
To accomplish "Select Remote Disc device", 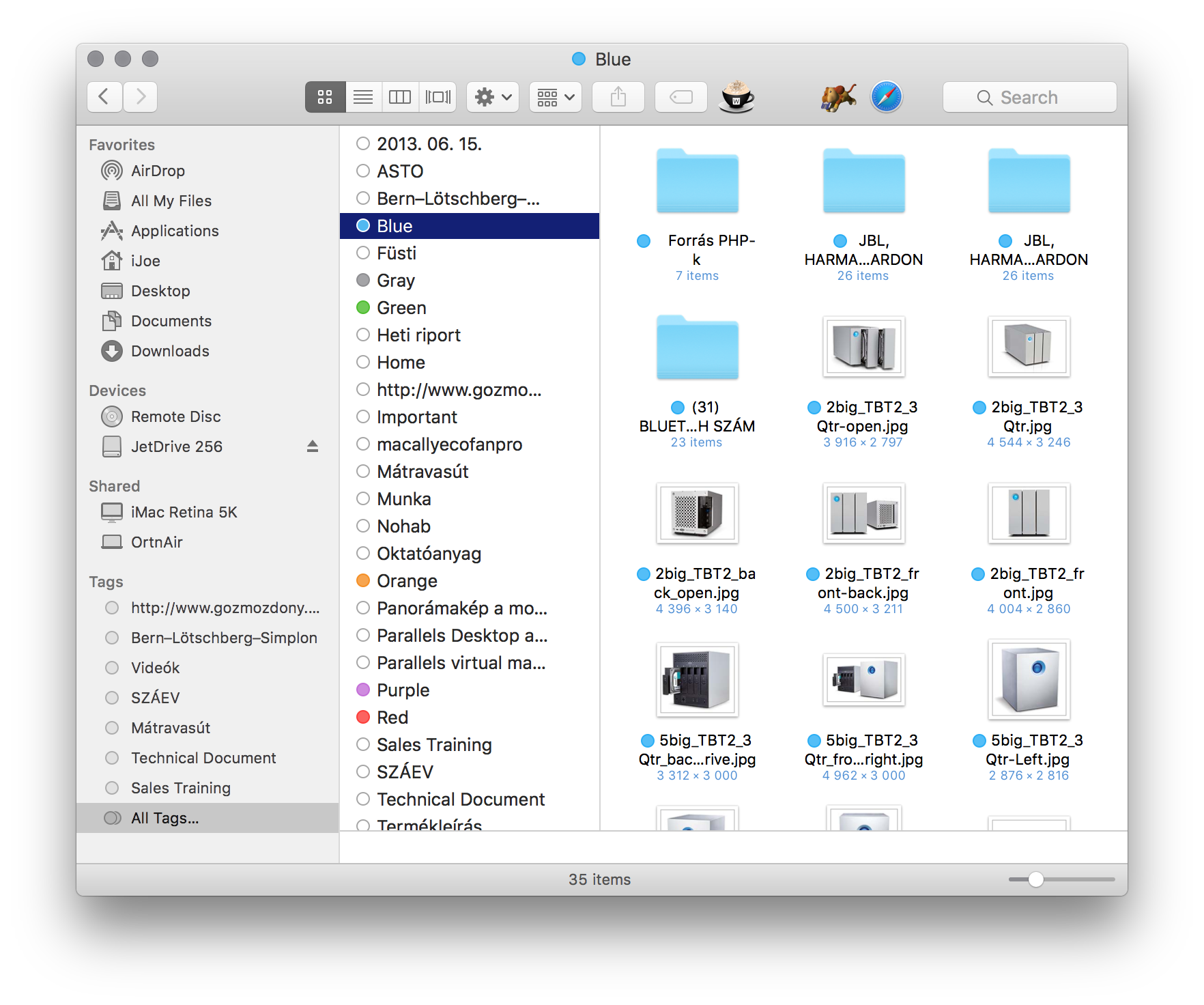I will tap(207, 416).
